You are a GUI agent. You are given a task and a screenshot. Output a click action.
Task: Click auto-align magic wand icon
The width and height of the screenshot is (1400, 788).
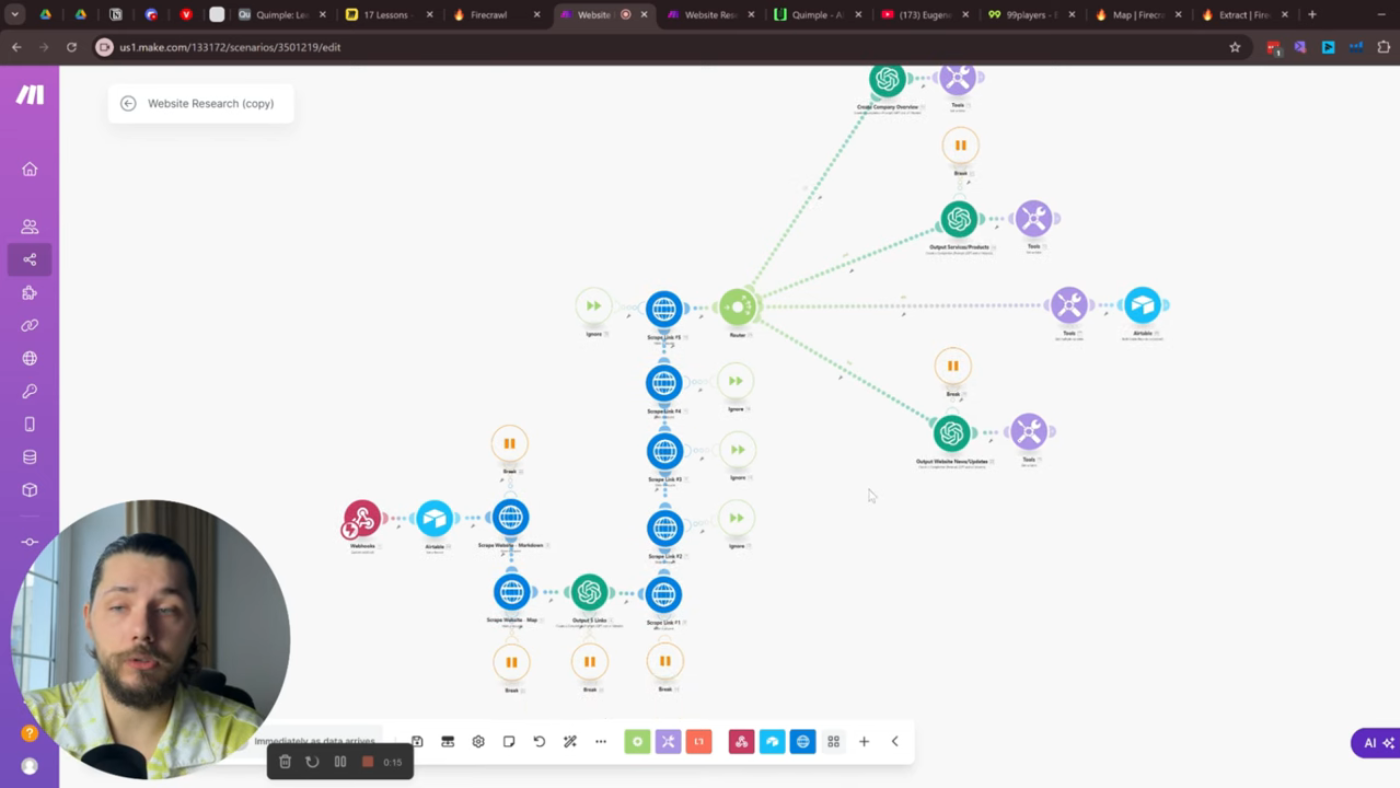pyautogui.click(x=570, y=742)
